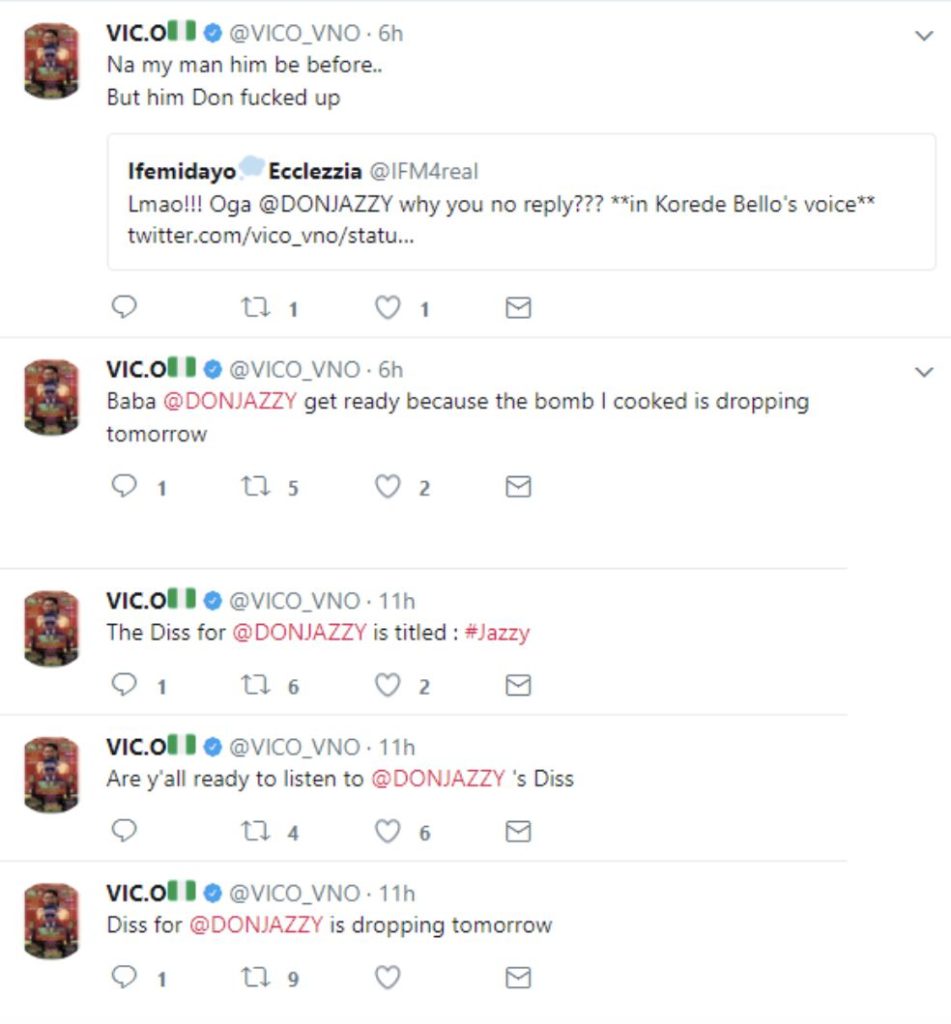Open the #Jazzy hashtag link
Viewport: 951px width, 1024px height.
(x=497, y=633)
